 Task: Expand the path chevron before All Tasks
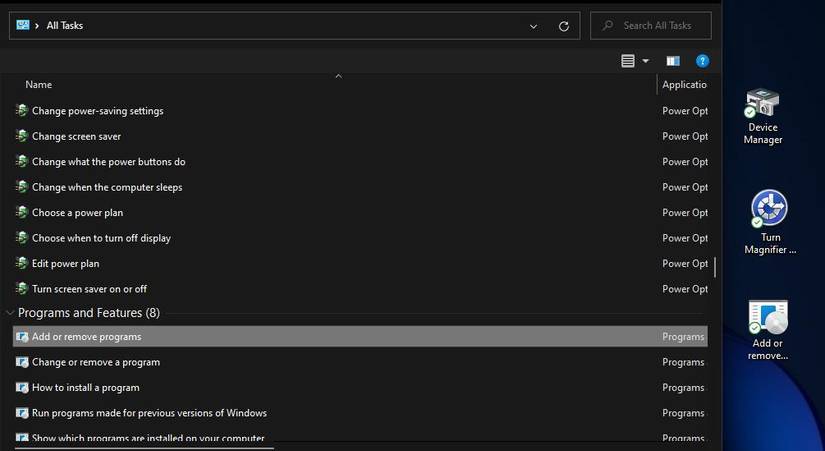(37, 25)
